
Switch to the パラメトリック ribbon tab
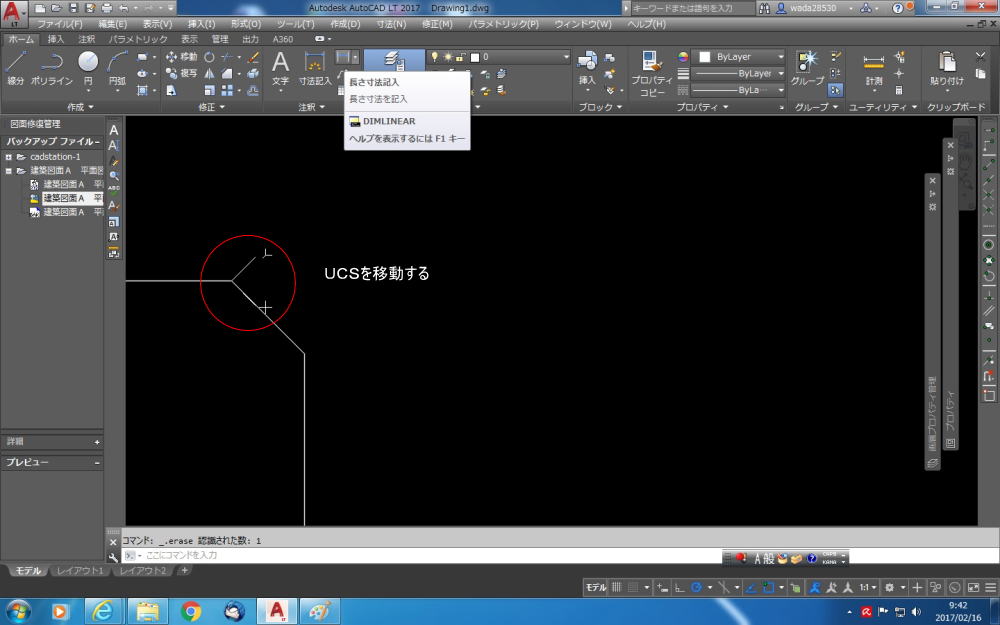click(138, 39)
